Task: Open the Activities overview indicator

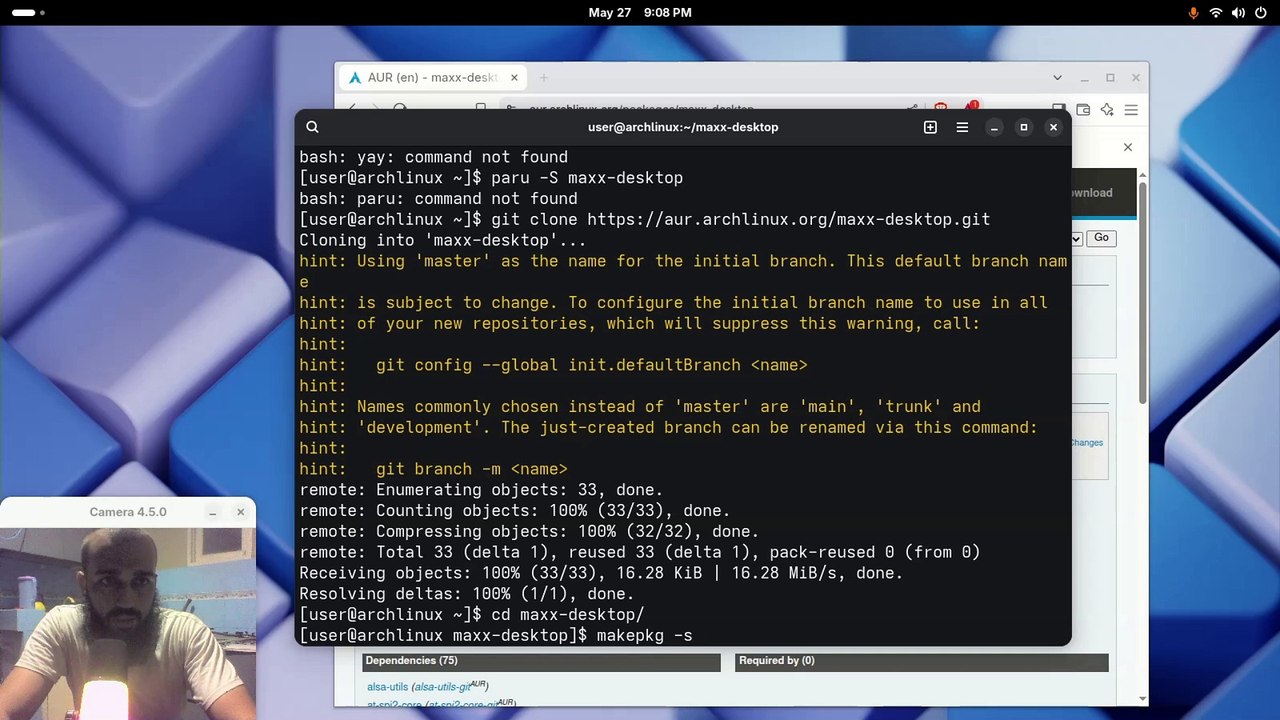Action: click(x=28, y=13)
